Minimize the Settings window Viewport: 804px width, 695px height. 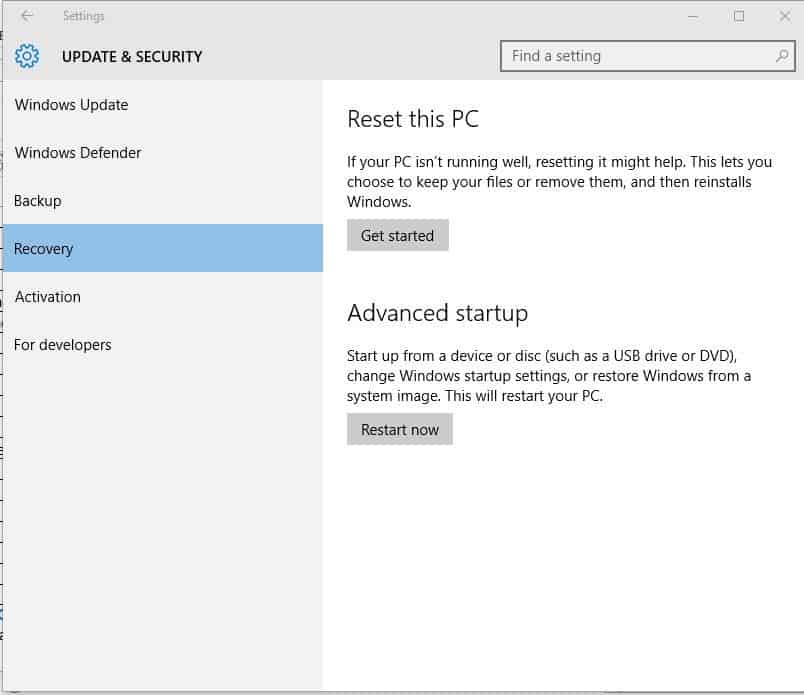693,16
